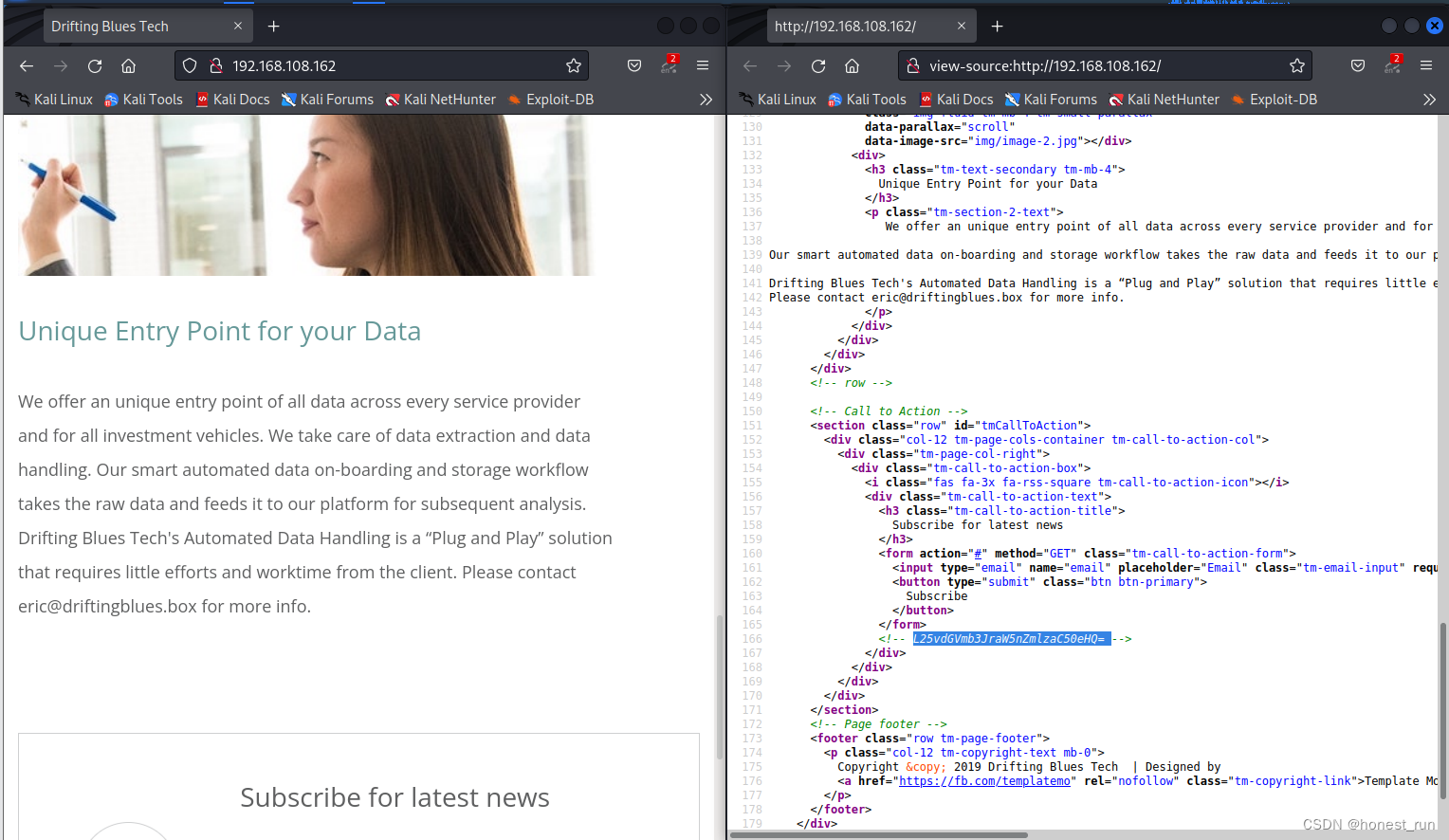Open tracking protection shield in left window
The height and width of the screenshot is (840, 1449).
point(190,65)
